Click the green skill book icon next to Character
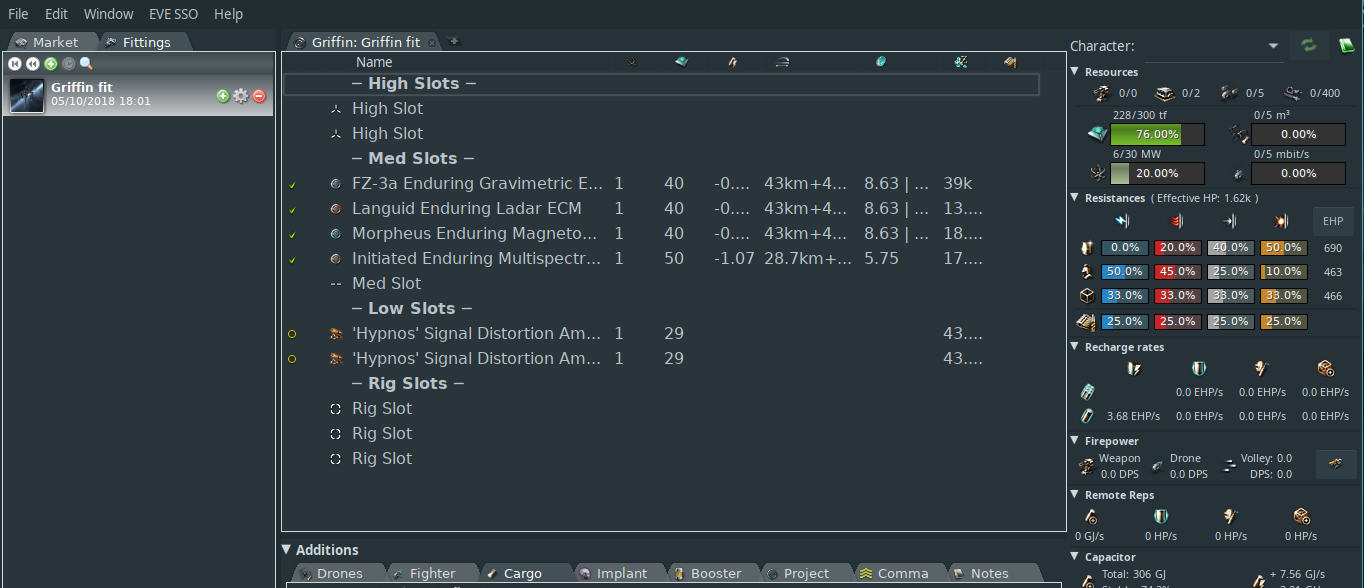The image size is (1364, 588). click(1346, 45)
